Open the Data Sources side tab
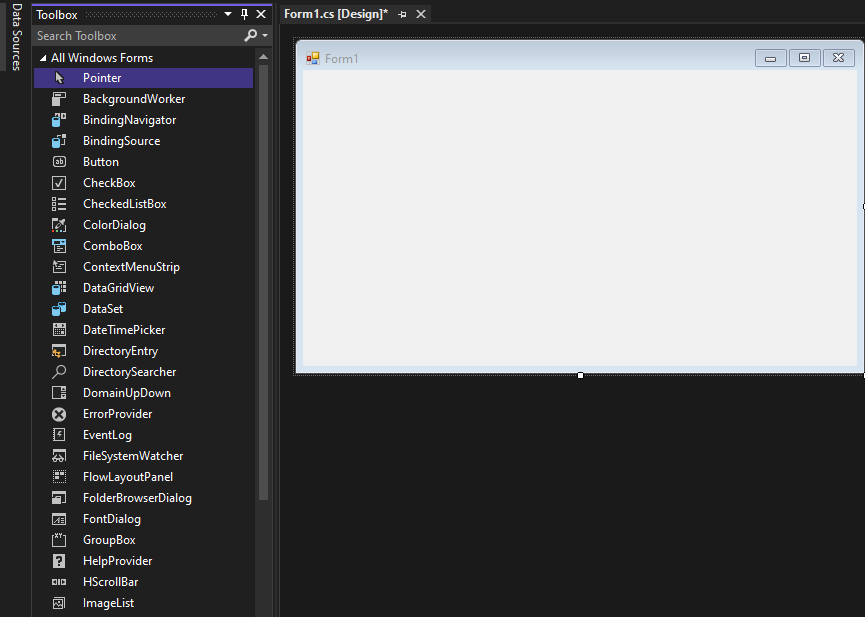 (17, 36)
